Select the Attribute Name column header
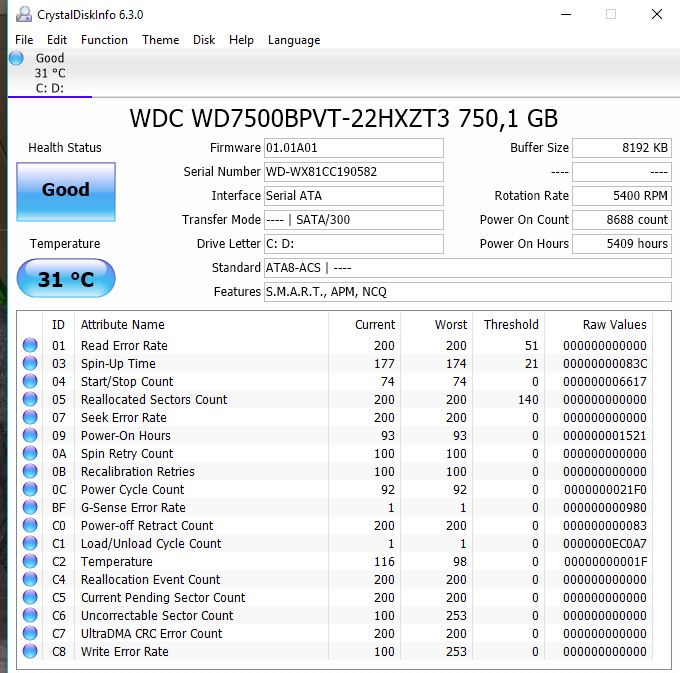Screen dimensions: 680x673 pyautogui.click(x=122, y=325)
